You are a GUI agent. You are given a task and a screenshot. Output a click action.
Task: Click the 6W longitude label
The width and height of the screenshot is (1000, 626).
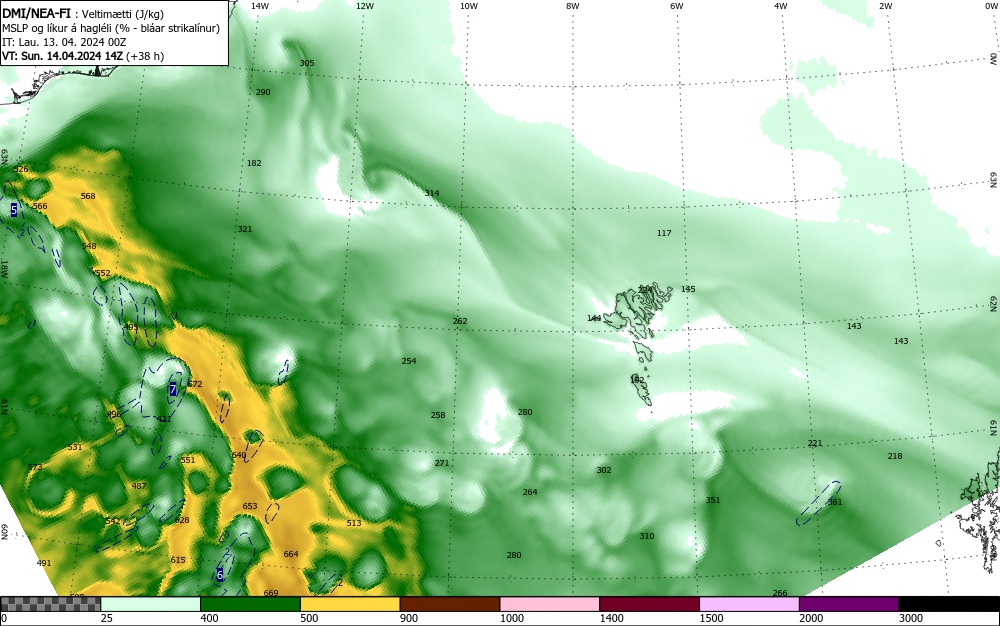677,6
